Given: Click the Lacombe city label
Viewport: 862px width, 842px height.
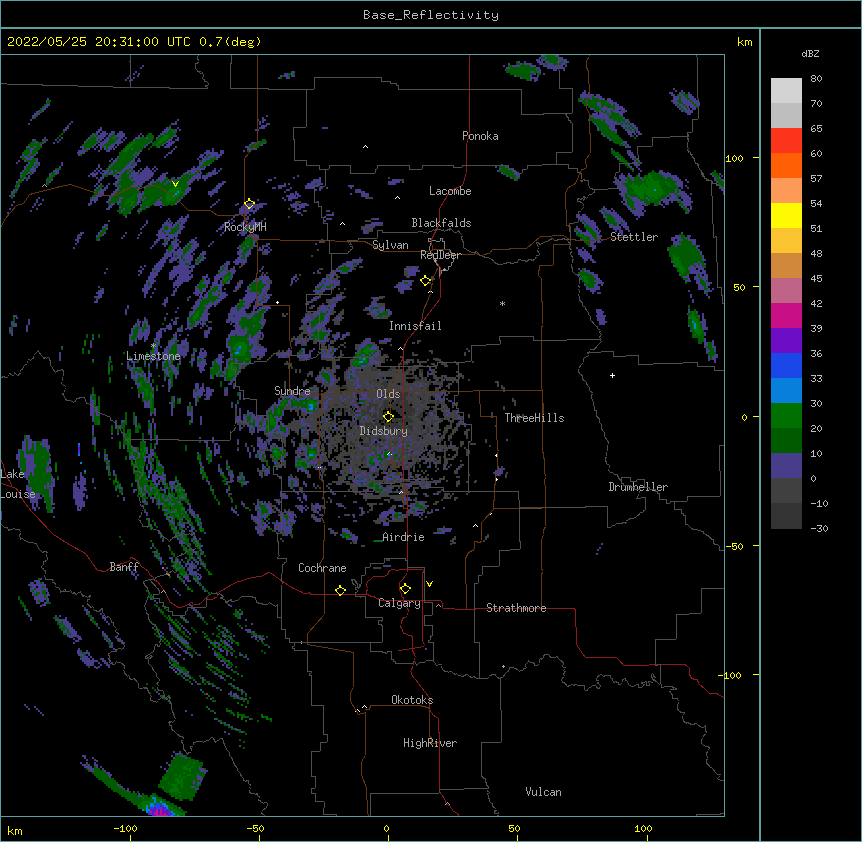Looking at the screenshot, I should coord(450,191).
